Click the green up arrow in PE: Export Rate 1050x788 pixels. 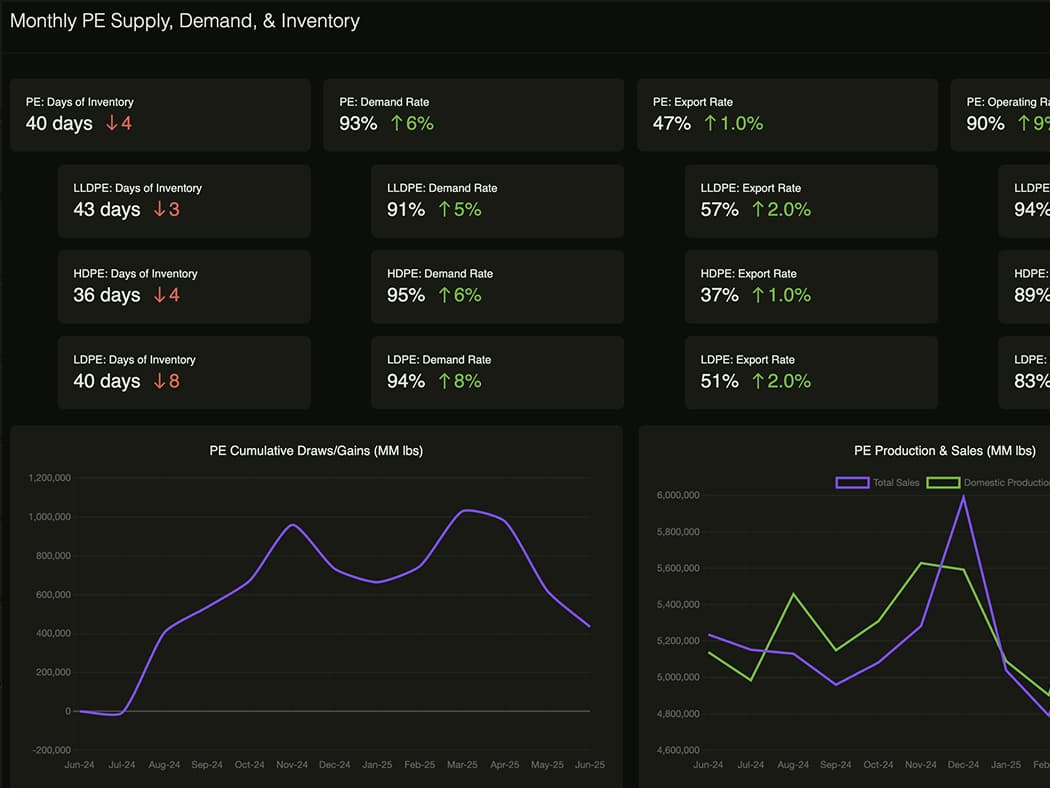[x=710, y=124]
